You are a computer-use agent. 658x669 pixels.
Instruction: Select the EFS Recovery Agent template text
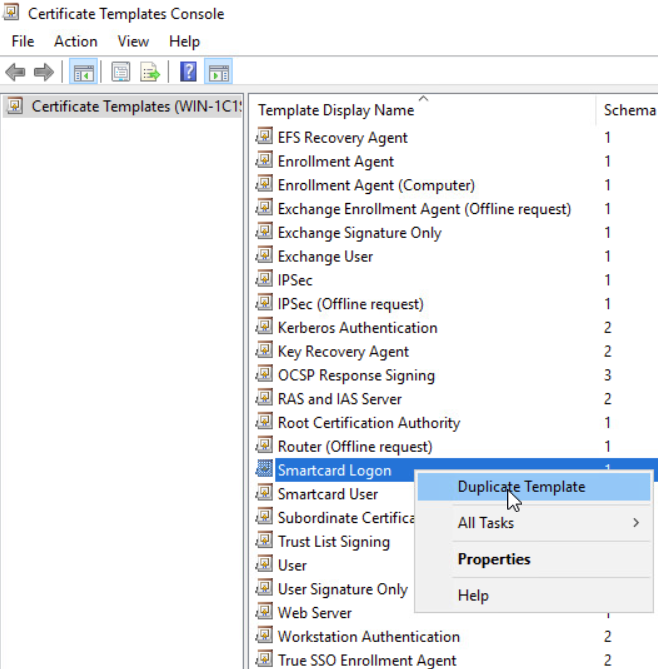click(x=343, y=138)
